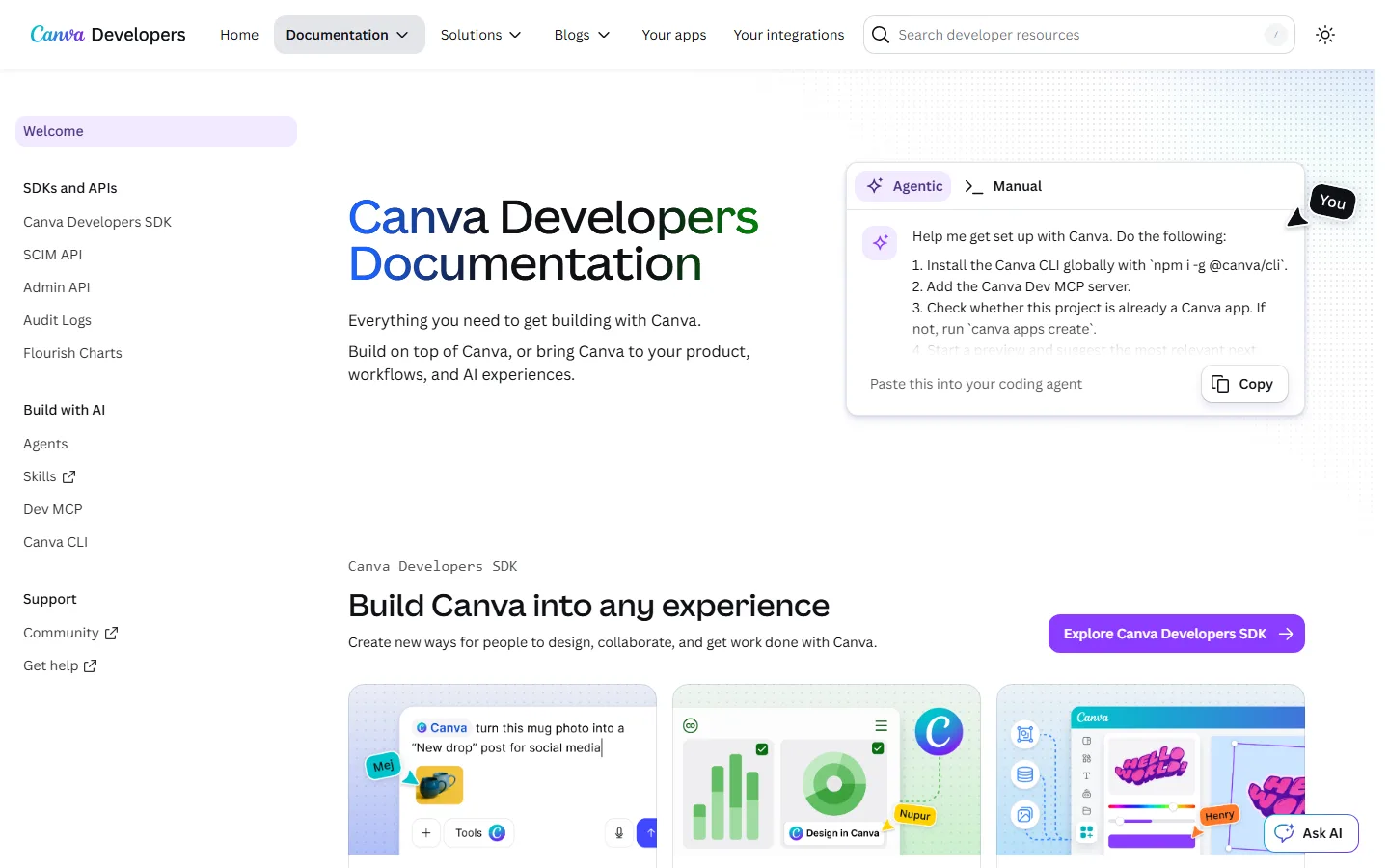Click Explore Canva Developers SDK button

pyautogui.click(x=1177, y=634)
